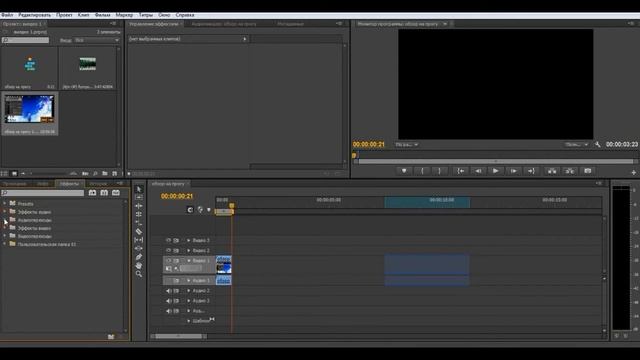Image resolution: width=640 pixels, height=360 pixels.
Task: Click the Mark In button
Action: click(422, 171)
